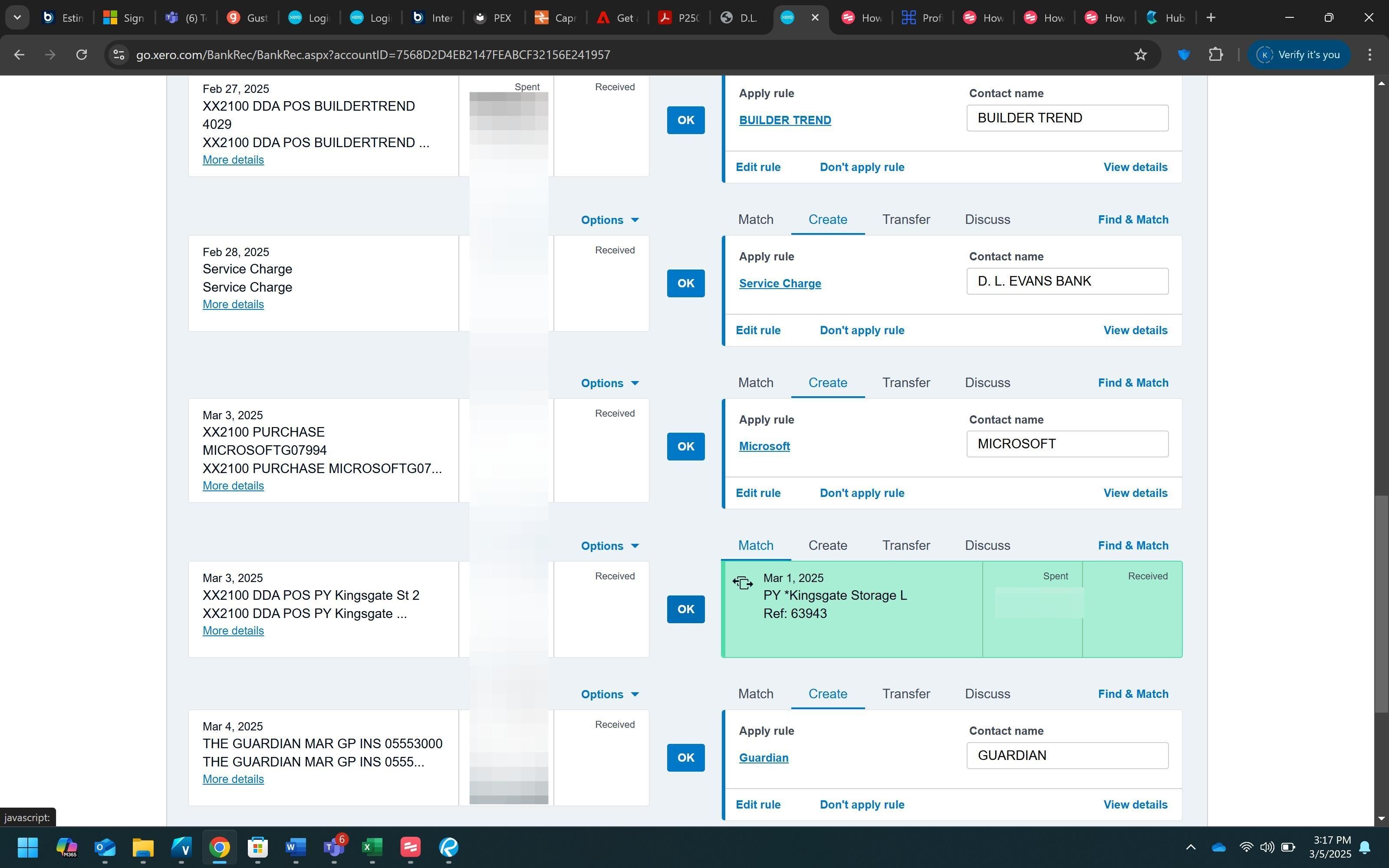Open Outlook from the taskbar
The width and height of the screenshot is (1389, 868).
[105, 847]
